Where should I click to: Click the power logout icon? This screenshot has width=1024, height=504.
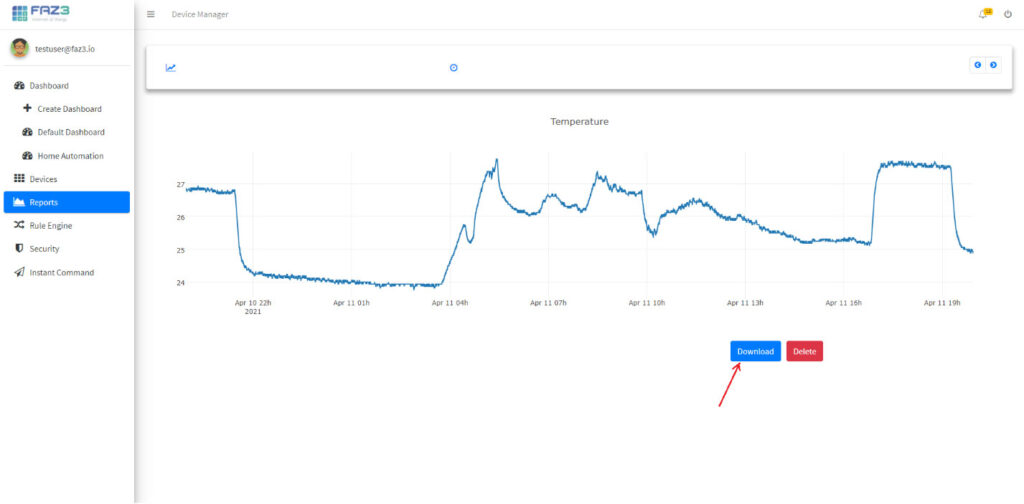pyautogui.click(x=1007, y=14)
